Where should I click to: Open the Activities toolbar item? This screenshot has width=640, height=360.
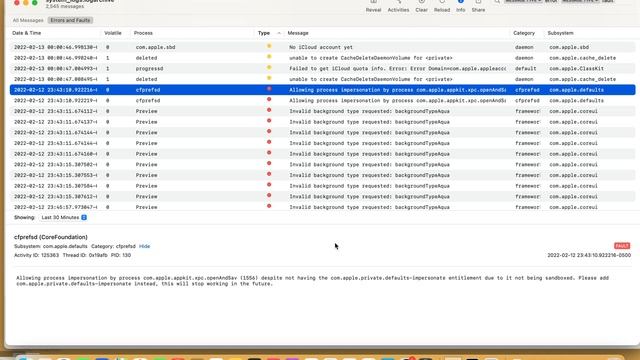(398, 7)
